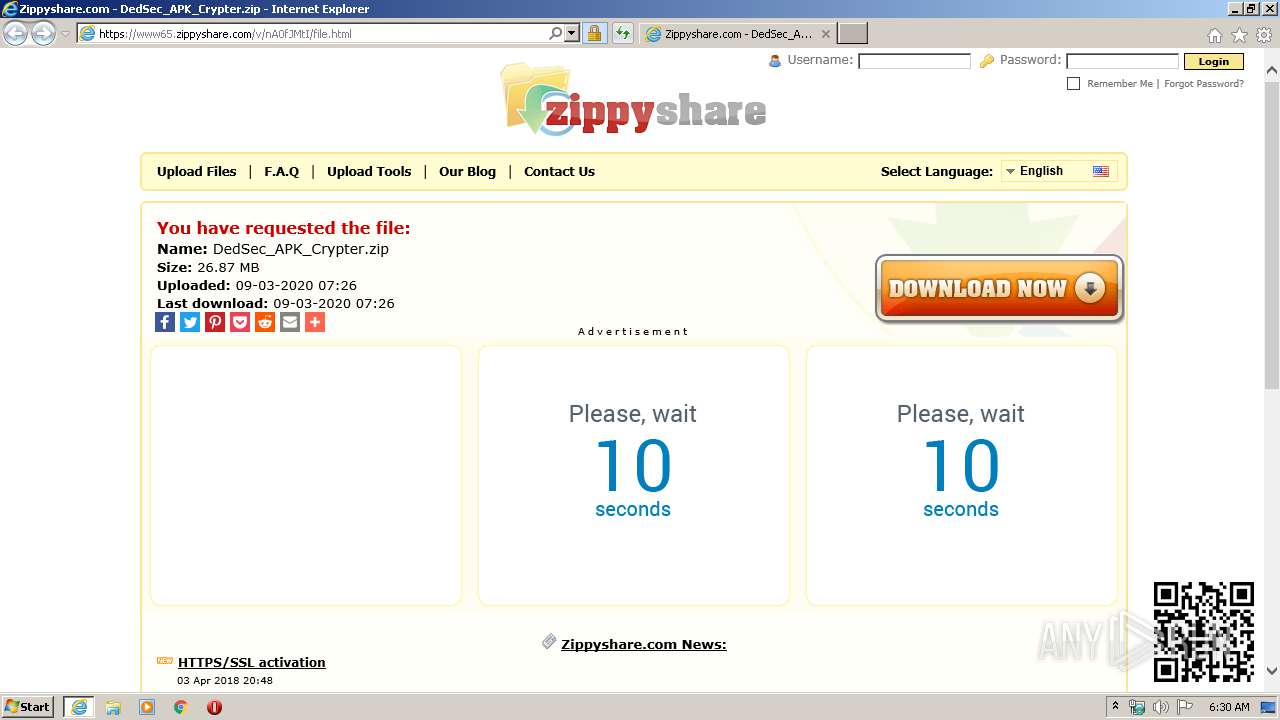Open Favorites star icon
This screenshot has width=1280, height=720.
coord(1239,35)
